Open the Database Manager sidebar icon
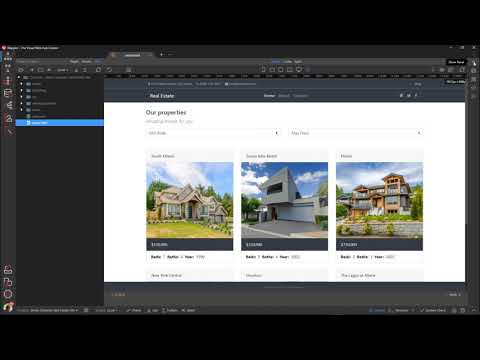The image size is (480, 360). 8,93
